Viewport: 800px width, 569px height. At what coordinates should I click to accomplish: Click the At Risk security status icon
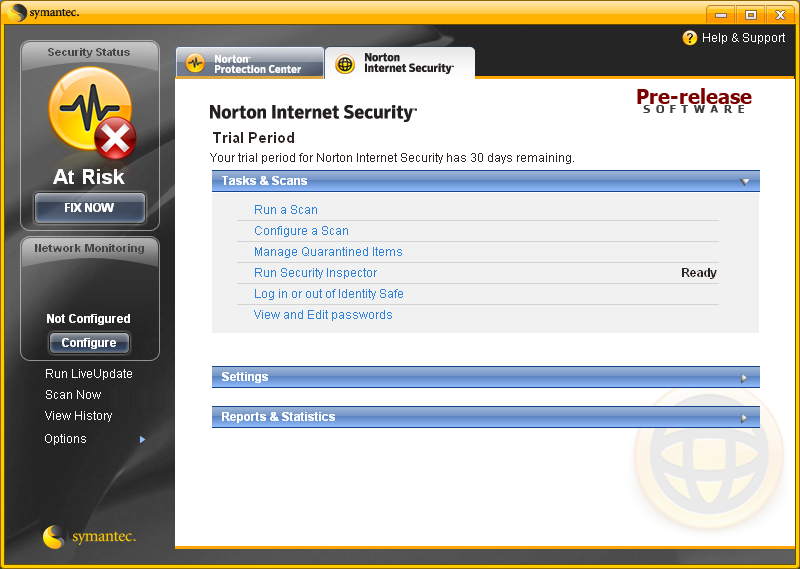(92, 113)
